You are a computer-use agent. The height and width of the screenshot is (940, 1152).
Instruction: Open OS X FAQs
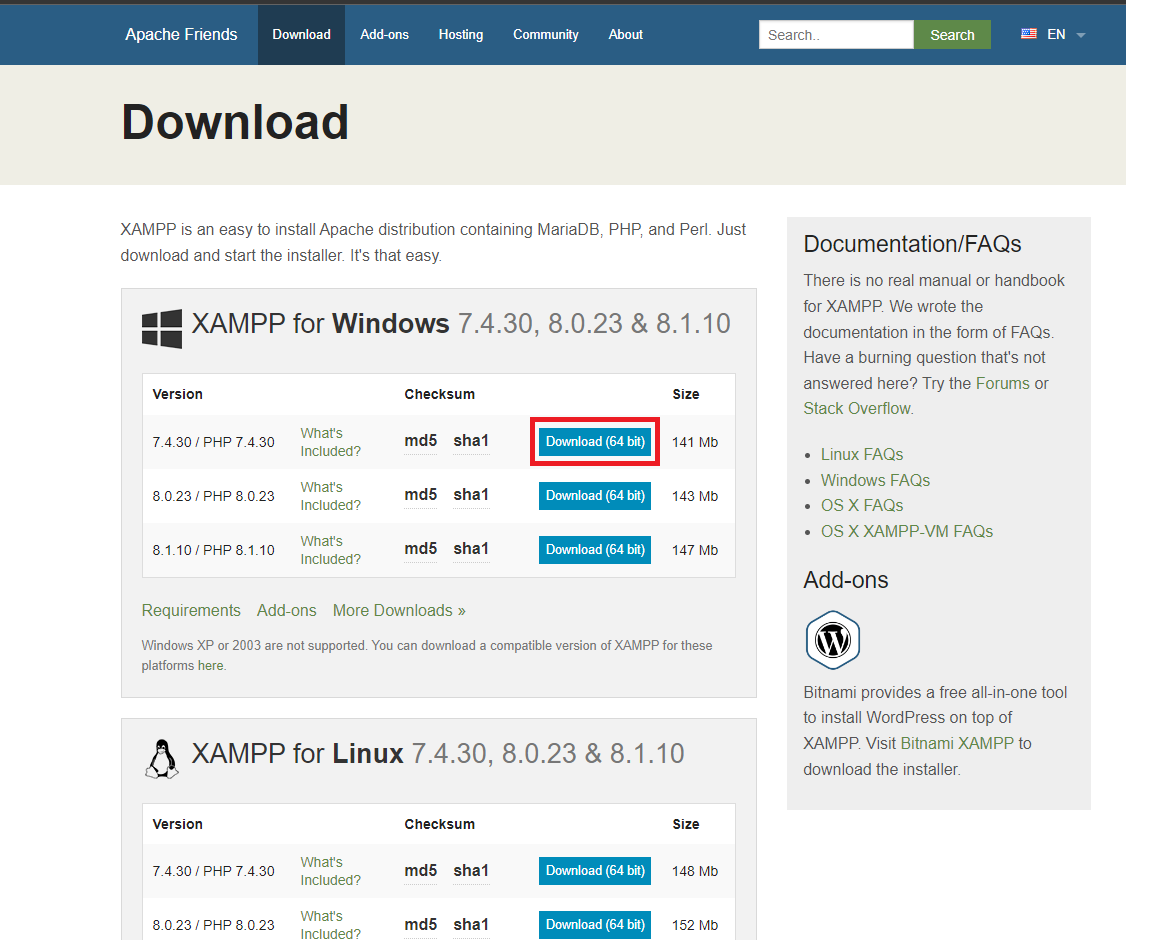click(x=862, y=506)
